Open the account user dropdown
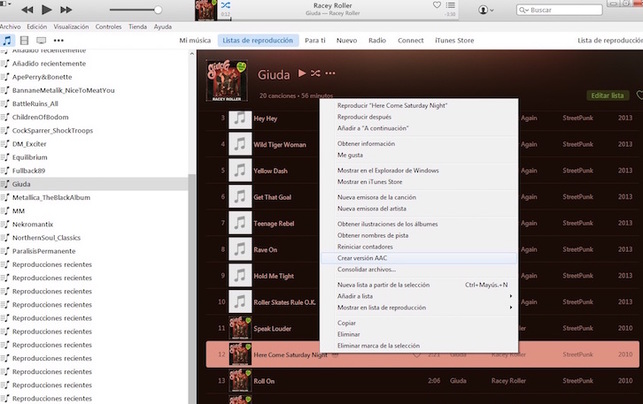 (486, 10)
